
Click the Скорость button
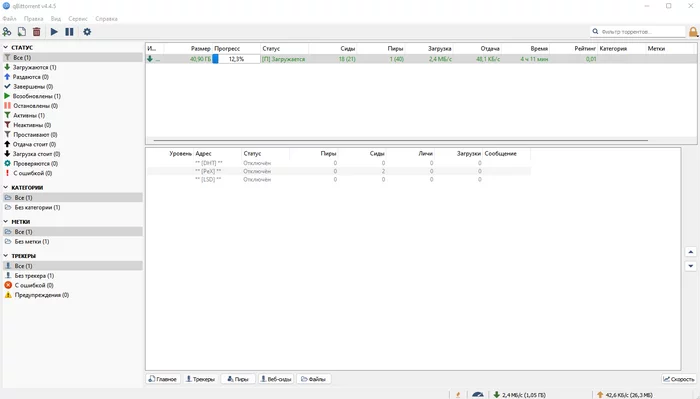tap(679, 379)
